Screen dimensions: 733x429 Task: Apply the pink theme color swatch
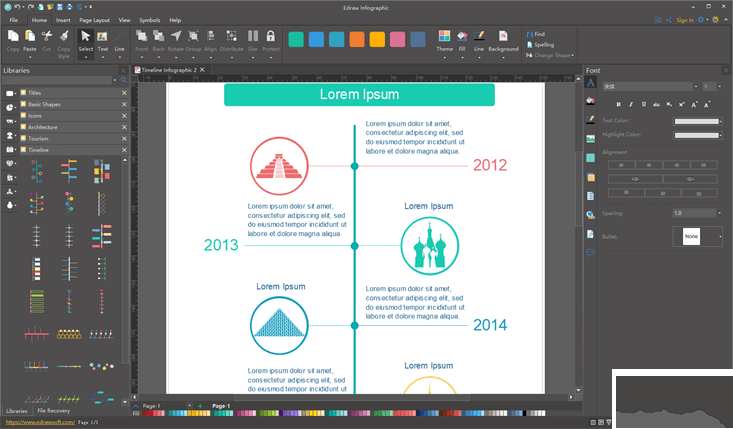397,39
